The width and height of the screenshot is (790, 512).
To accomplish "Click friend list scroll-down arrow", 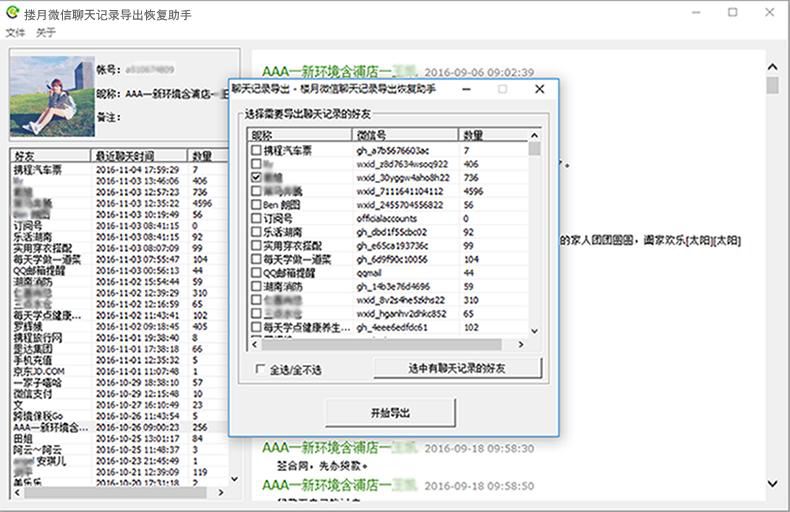I will click(x=234, y=479).
